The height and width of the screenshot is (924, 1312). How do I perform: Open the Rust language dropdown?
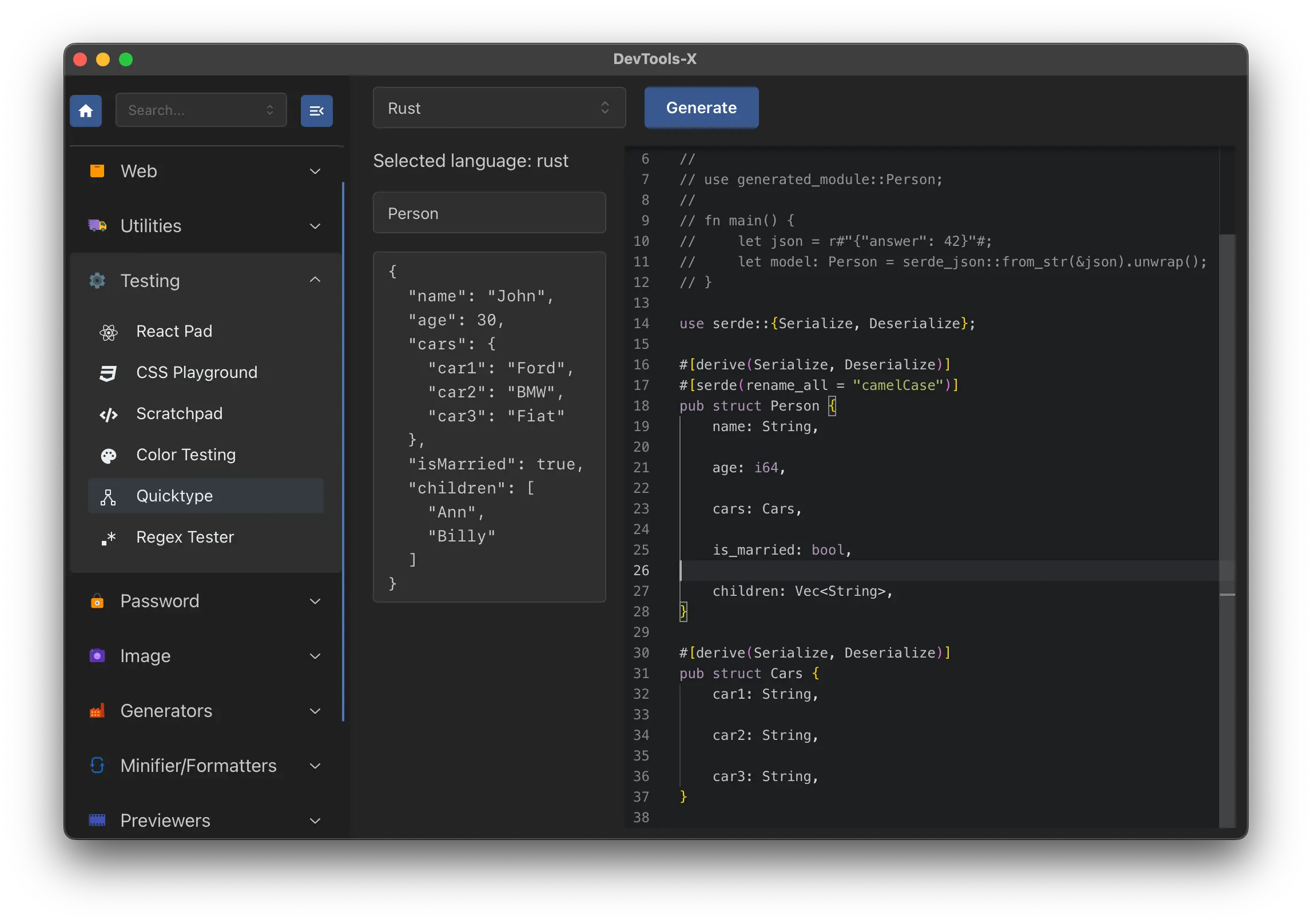pyautogui.click(x=499, y=108)
